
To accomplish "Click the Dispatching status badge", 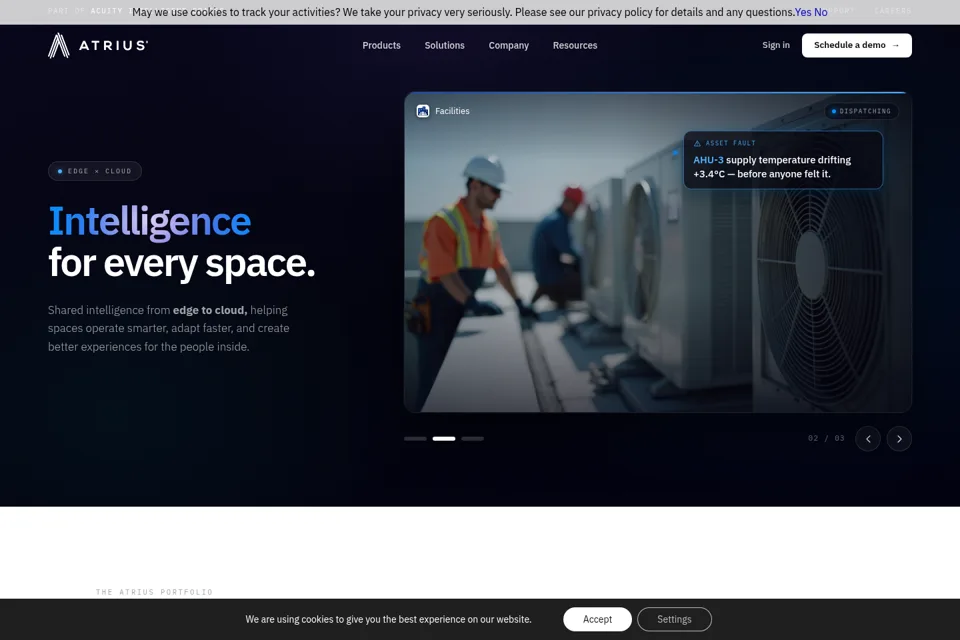I will [861, 111].
